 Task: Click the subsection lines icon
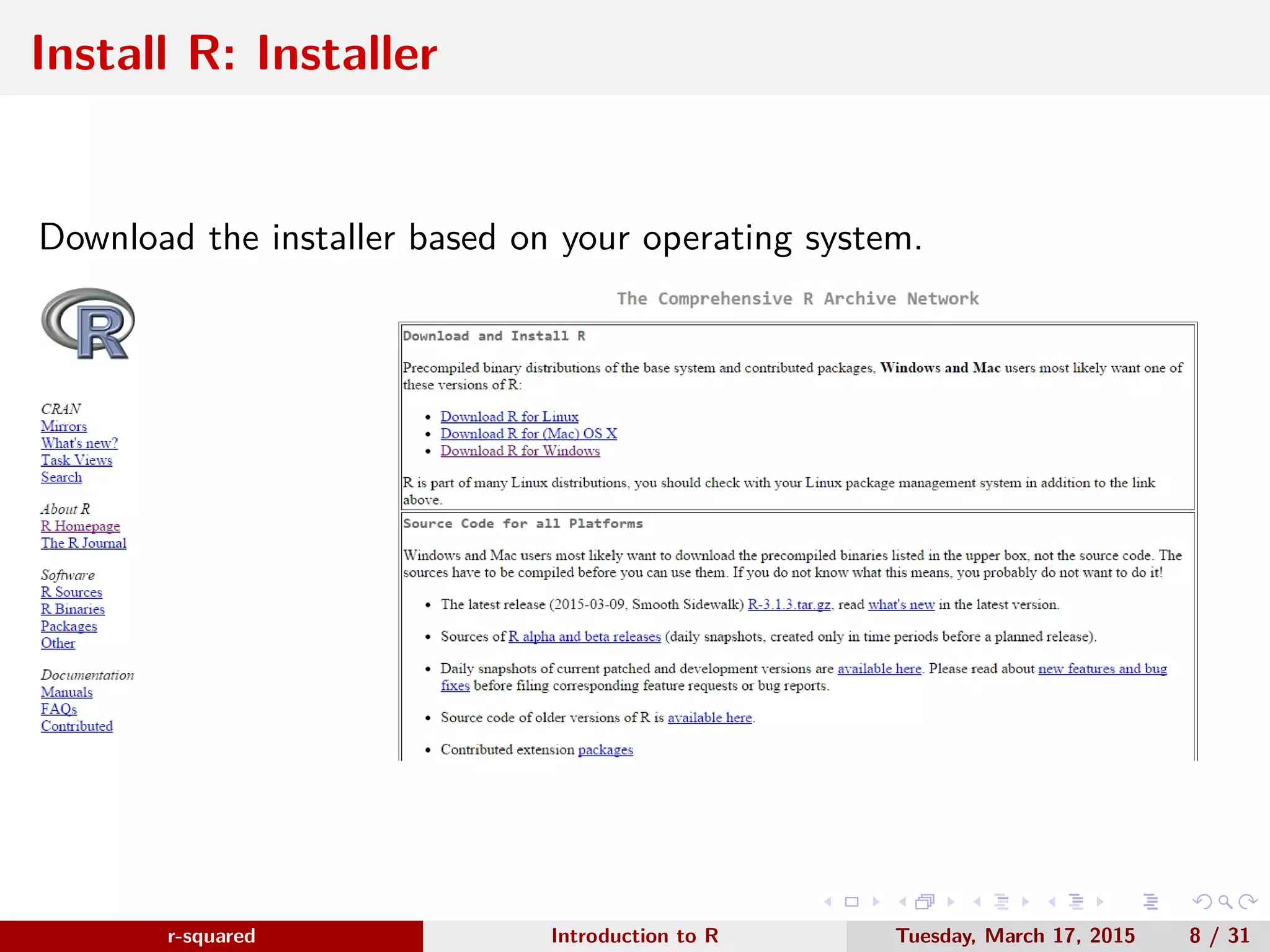[x=1001, y=902]
